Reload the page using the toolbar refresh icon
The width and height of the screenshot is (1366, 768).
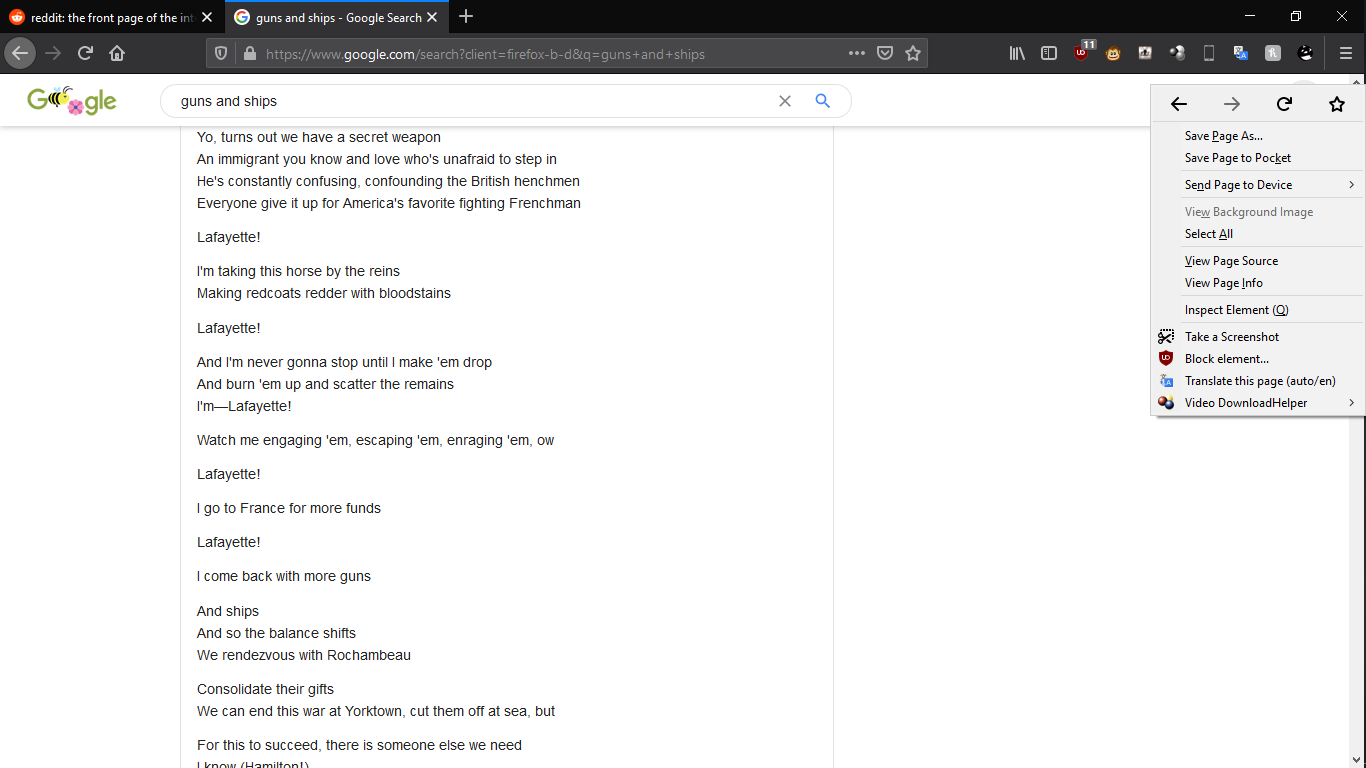tap(85, 54)
